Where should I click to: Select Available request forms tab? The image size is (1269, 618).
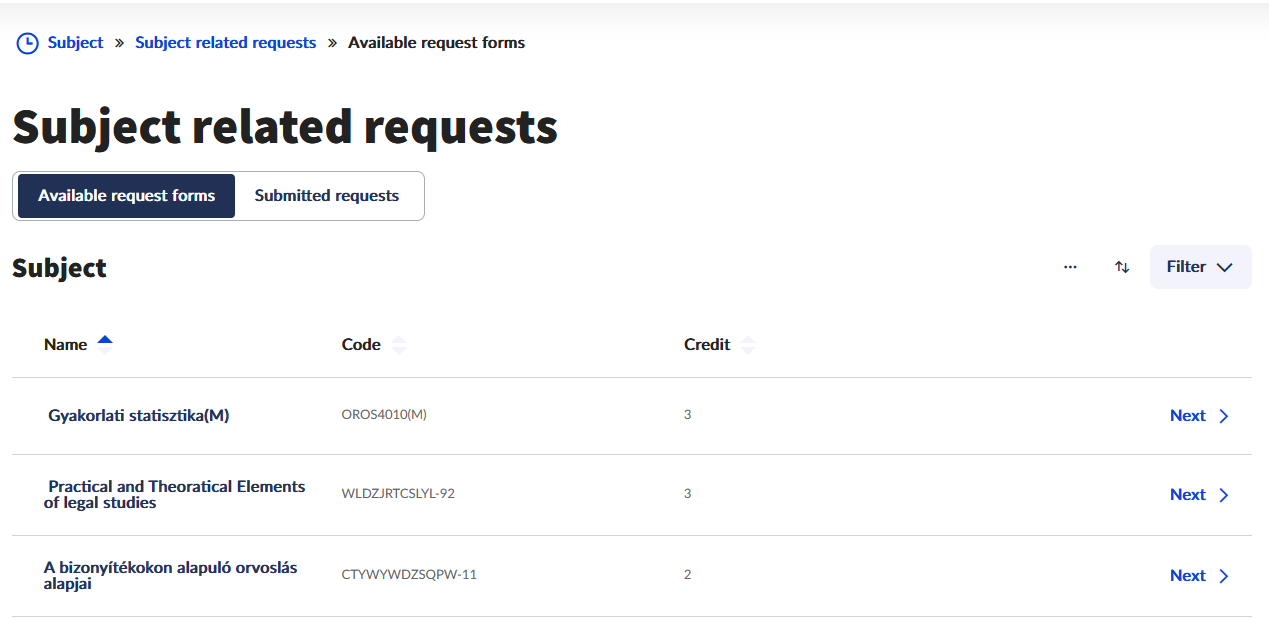[127, 196]
